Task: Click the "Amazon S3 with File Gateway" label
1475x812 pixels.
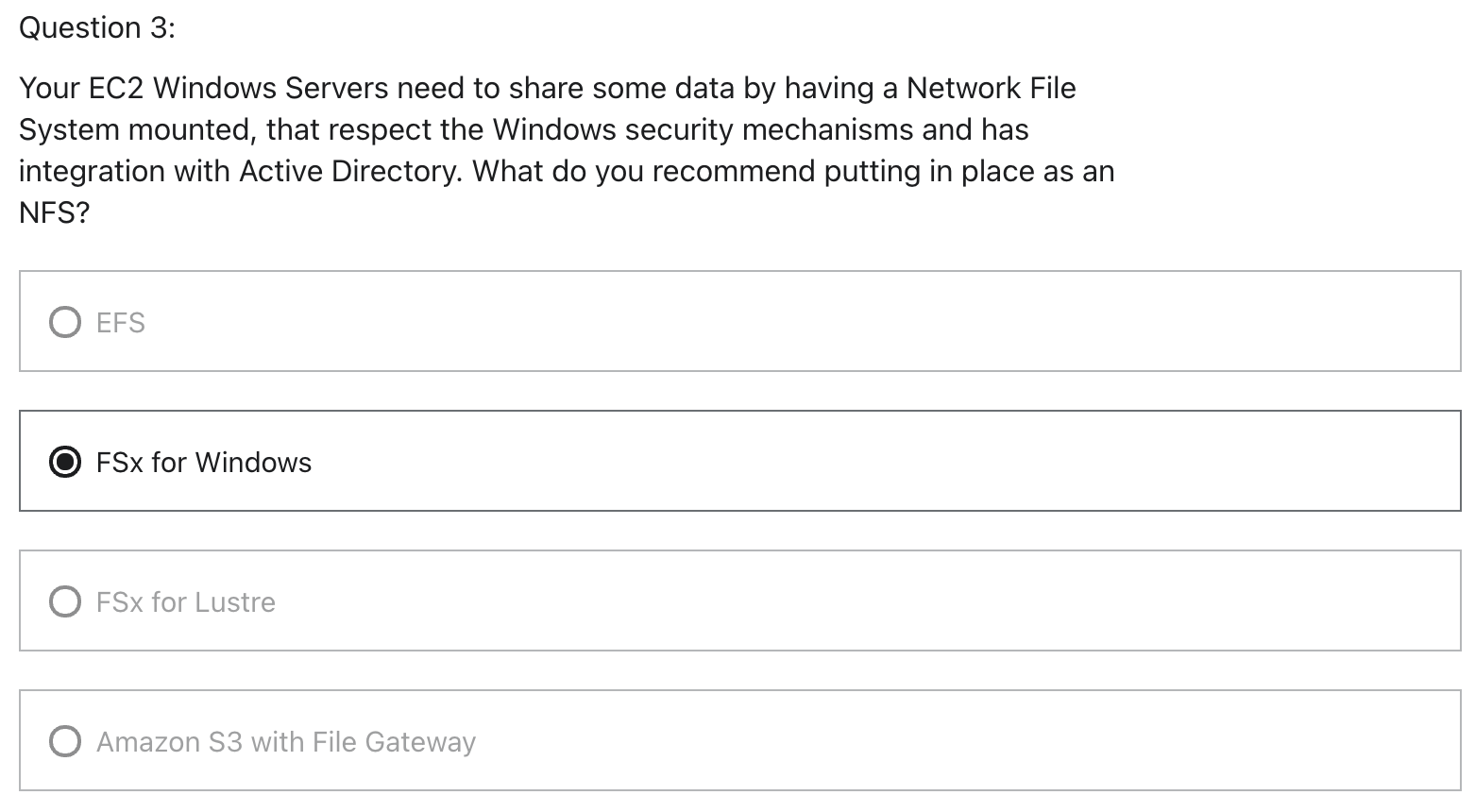Action: pyautogui.click(x=286, y=742)
